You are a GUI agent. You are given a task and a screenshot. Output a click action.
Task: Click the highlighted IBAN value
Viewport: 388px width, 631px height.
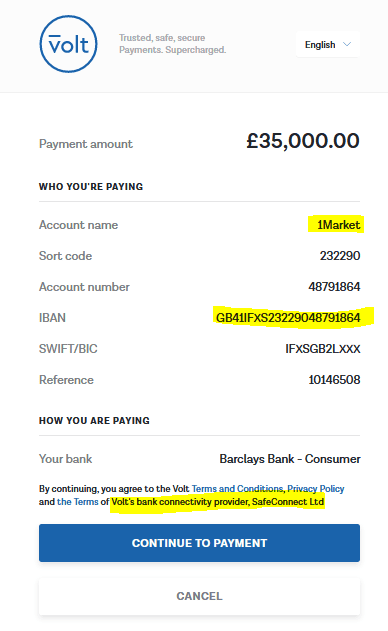click(288, 318)
